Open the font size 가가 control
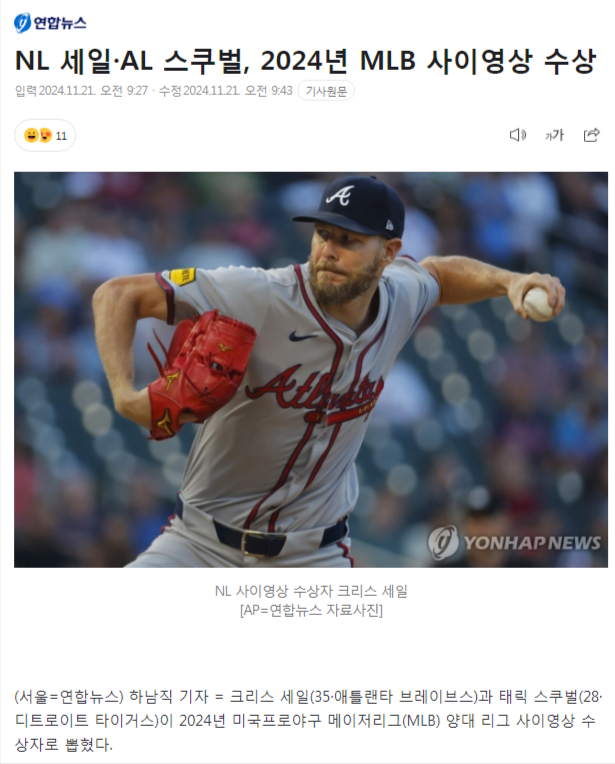The width and height of the screenshot is (615, 764). 554,135
